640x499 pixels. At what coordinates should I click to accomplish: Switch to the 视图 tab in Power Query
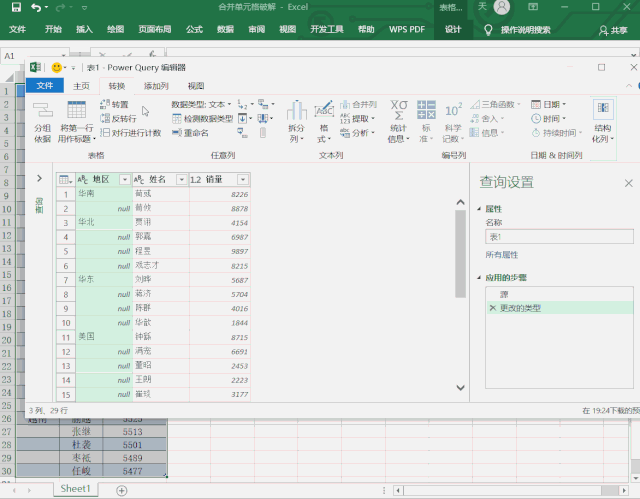tap(196, 86)
